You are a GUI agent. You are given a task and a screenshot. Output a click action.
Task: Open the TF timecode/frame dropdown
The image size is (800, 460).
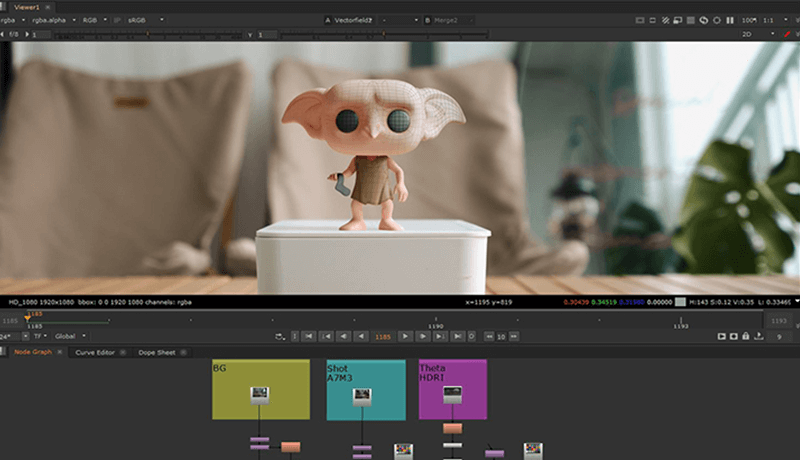[40, 336]
